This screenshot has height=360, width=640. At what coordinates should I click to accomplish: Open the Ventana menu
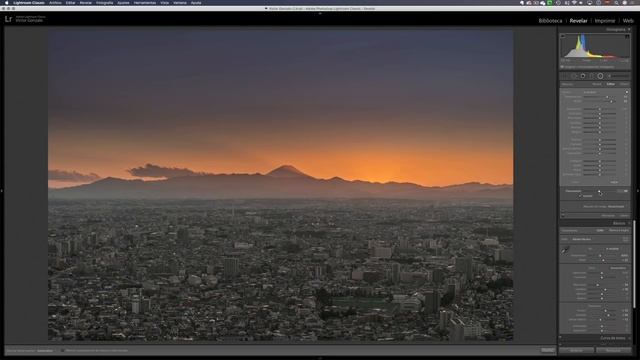click(x=180, y=2)
